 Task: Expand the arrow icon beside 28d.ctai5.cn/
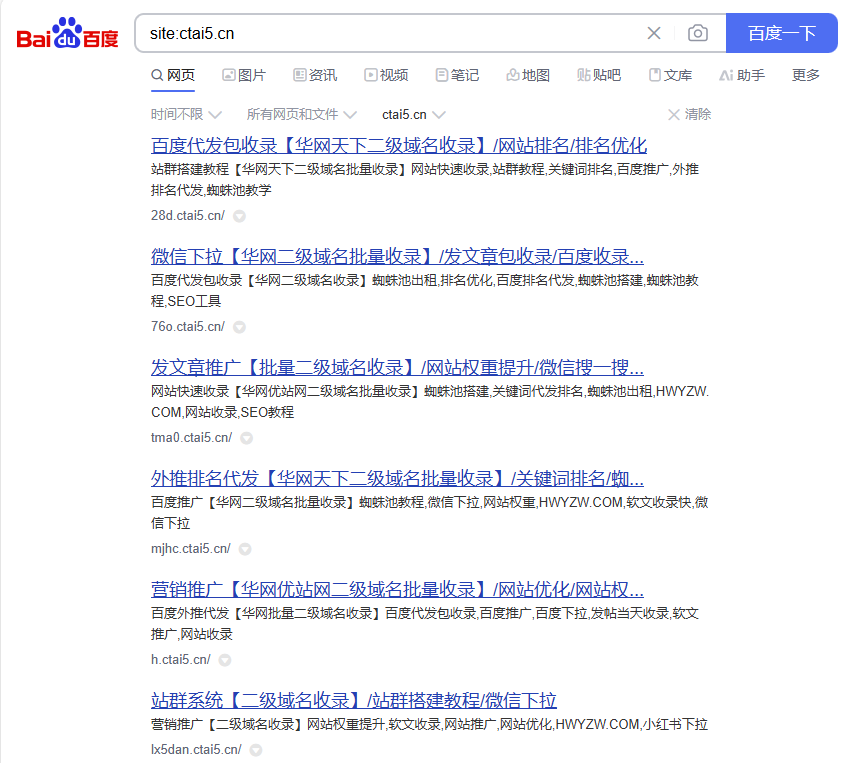click(239, 216)
